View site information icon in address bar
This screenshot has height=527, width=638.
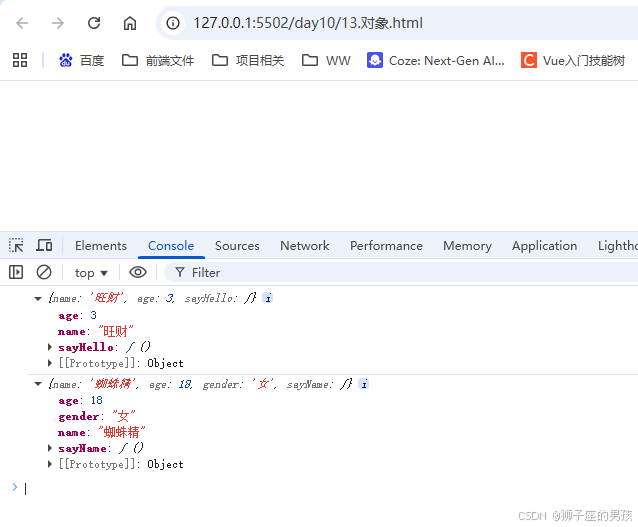(173, 23)
